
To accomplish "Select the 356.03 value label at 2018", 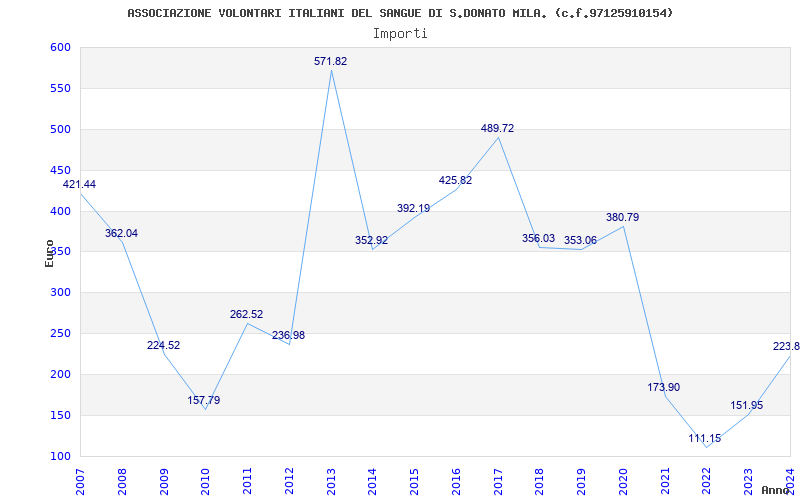I will [538, 238].
